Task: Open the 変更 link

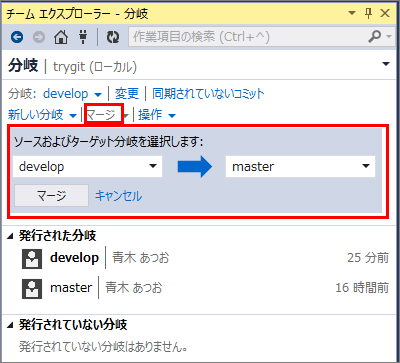Action: click(x=127, y=94)
